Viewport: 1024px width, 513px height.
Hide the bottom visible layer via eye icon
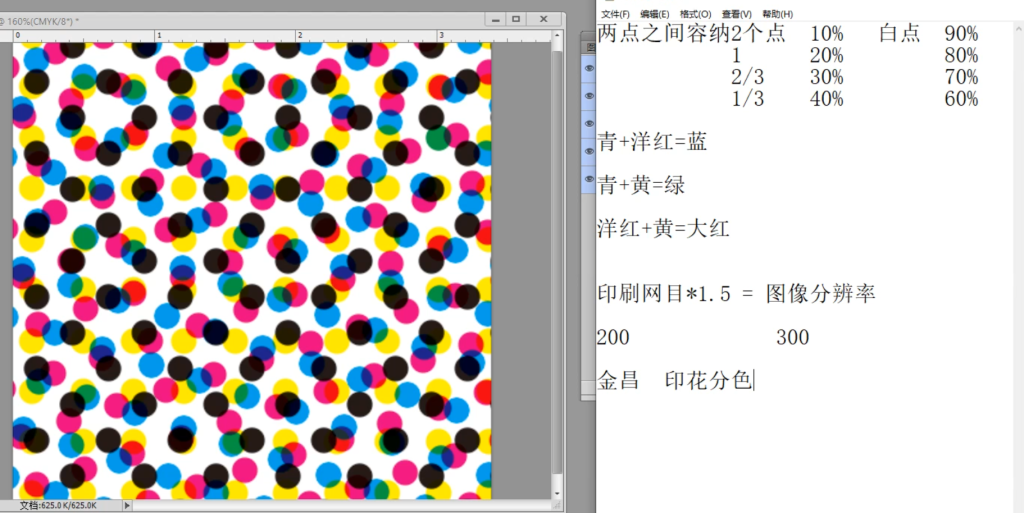tap(589, 180)
